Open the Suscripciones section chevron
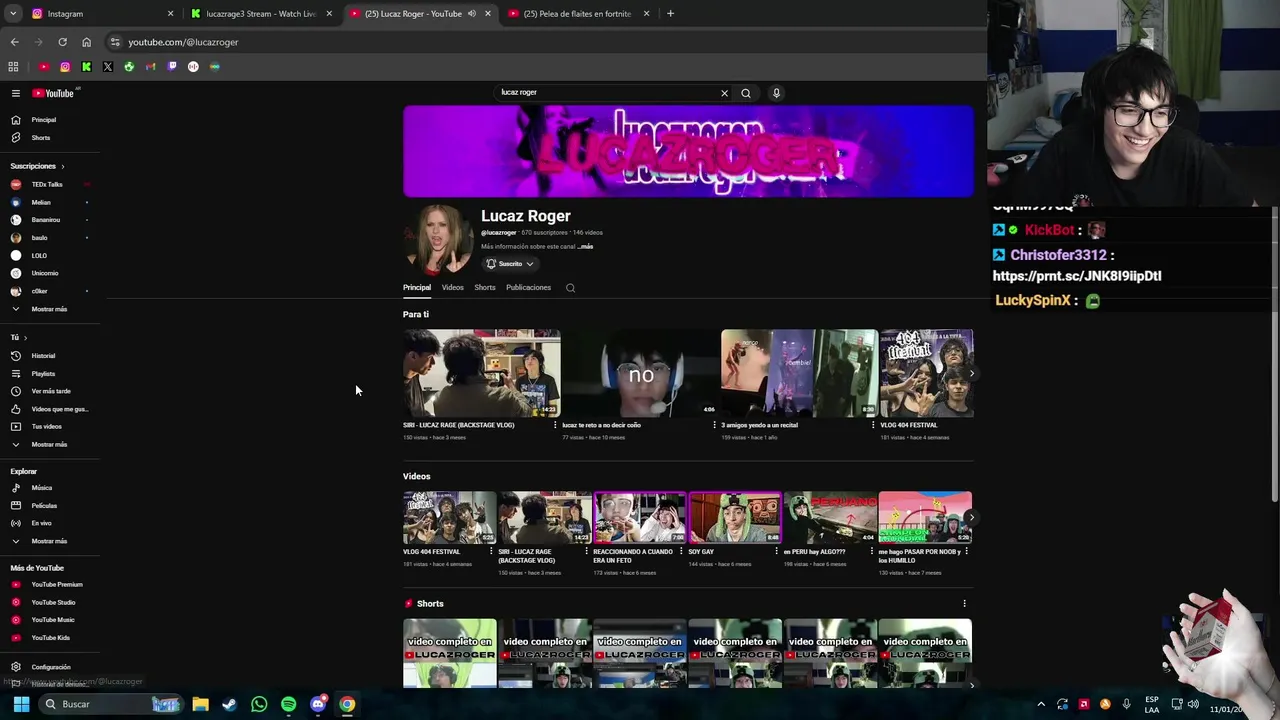The image size is (1280, 720). (x=62, y=166)
